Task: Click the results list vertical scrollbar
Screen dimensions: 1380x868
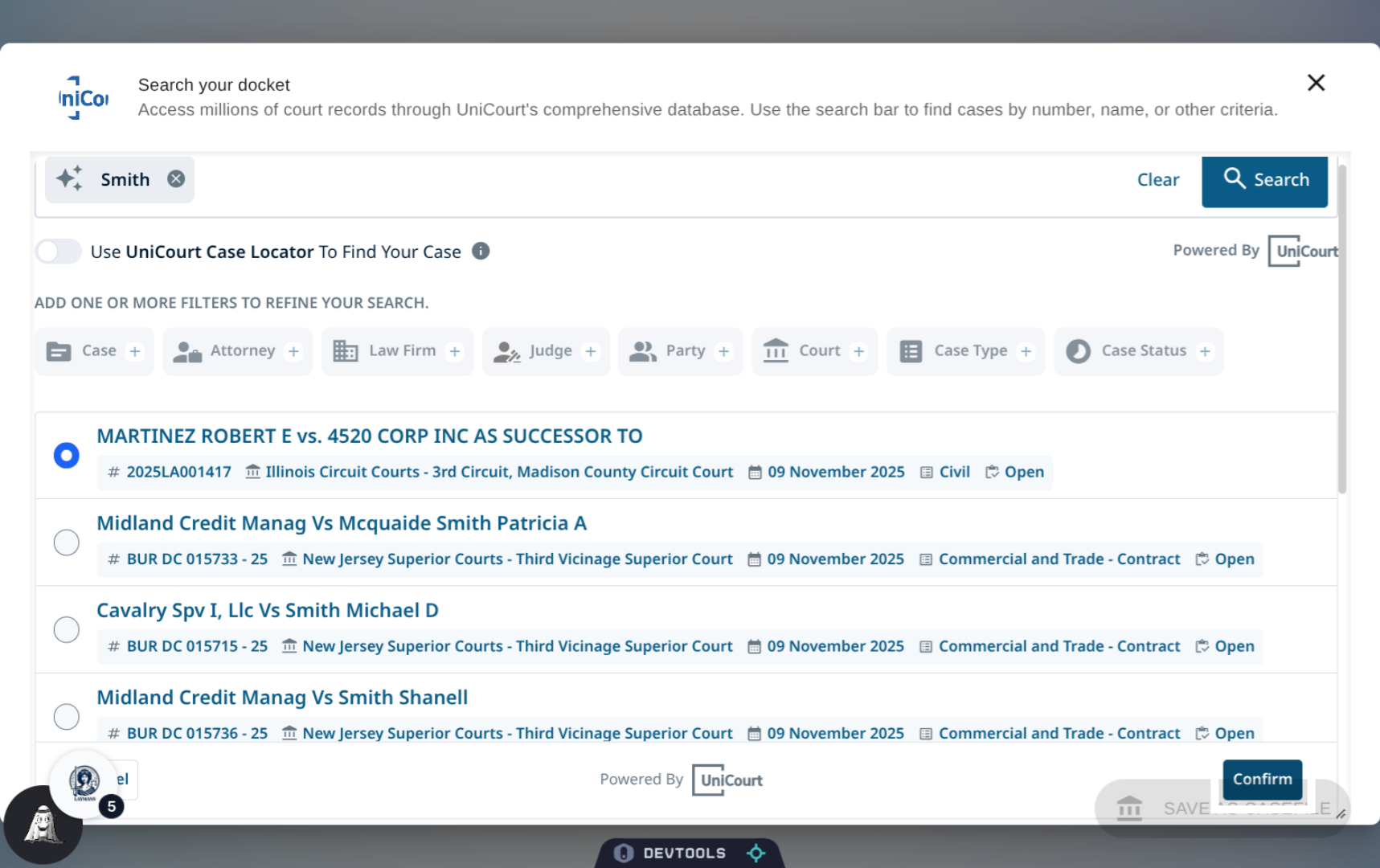Action: [1341, 328]
